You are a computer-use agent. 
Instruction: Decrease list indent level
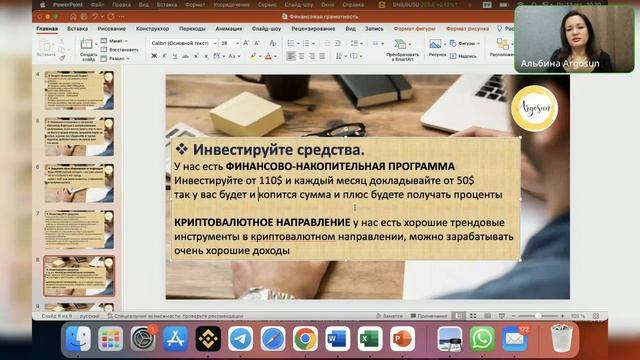pos(327,43)
